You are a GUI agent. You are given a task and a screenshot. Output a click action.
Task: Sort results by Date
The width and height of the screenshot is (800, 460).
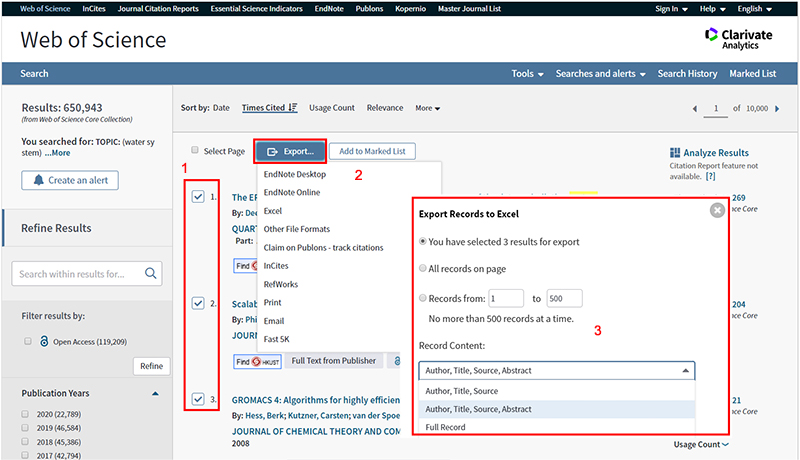click(x=221, y=108)
